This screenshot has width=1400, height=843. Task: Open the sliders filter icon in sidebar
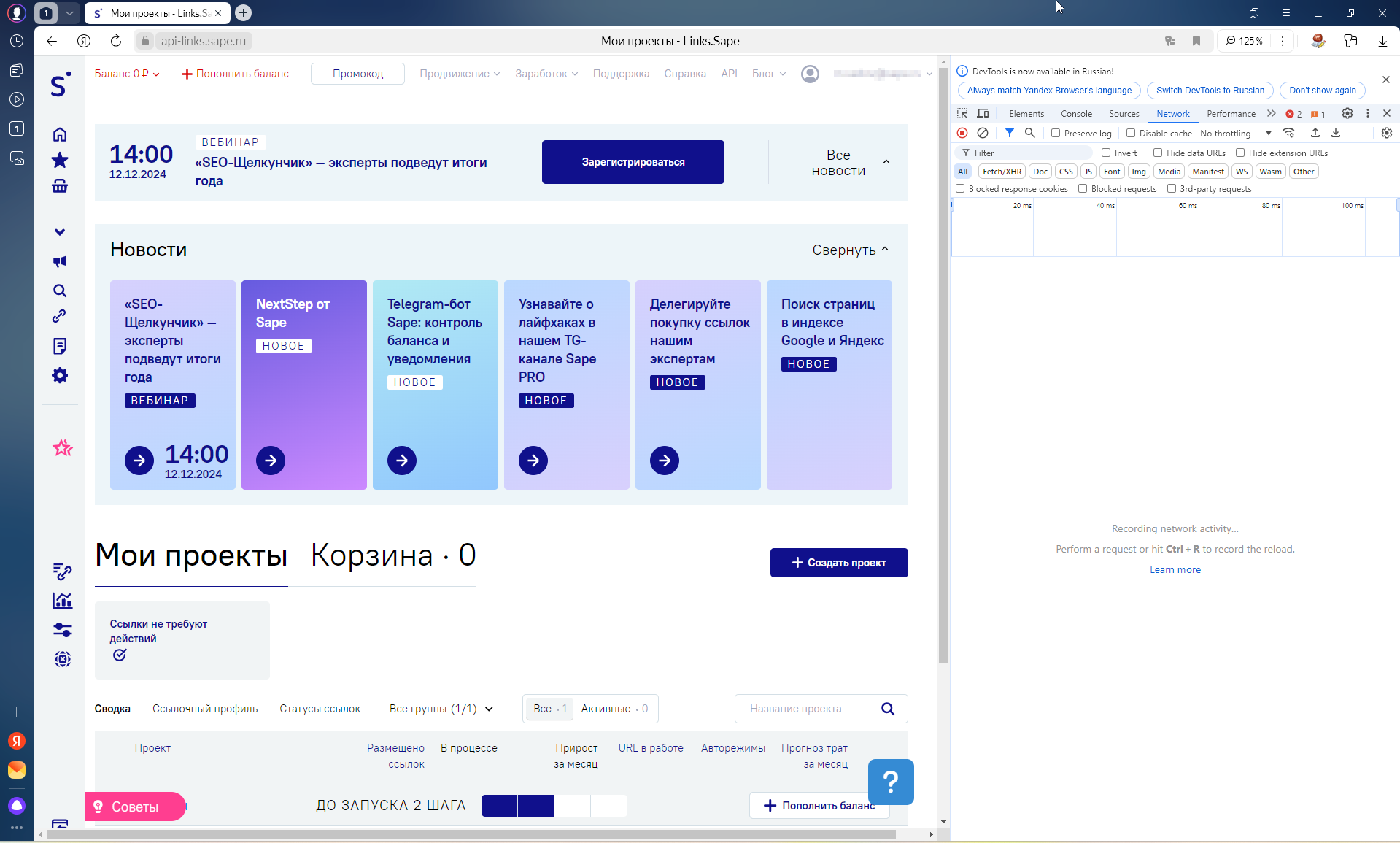coord(63,630)
